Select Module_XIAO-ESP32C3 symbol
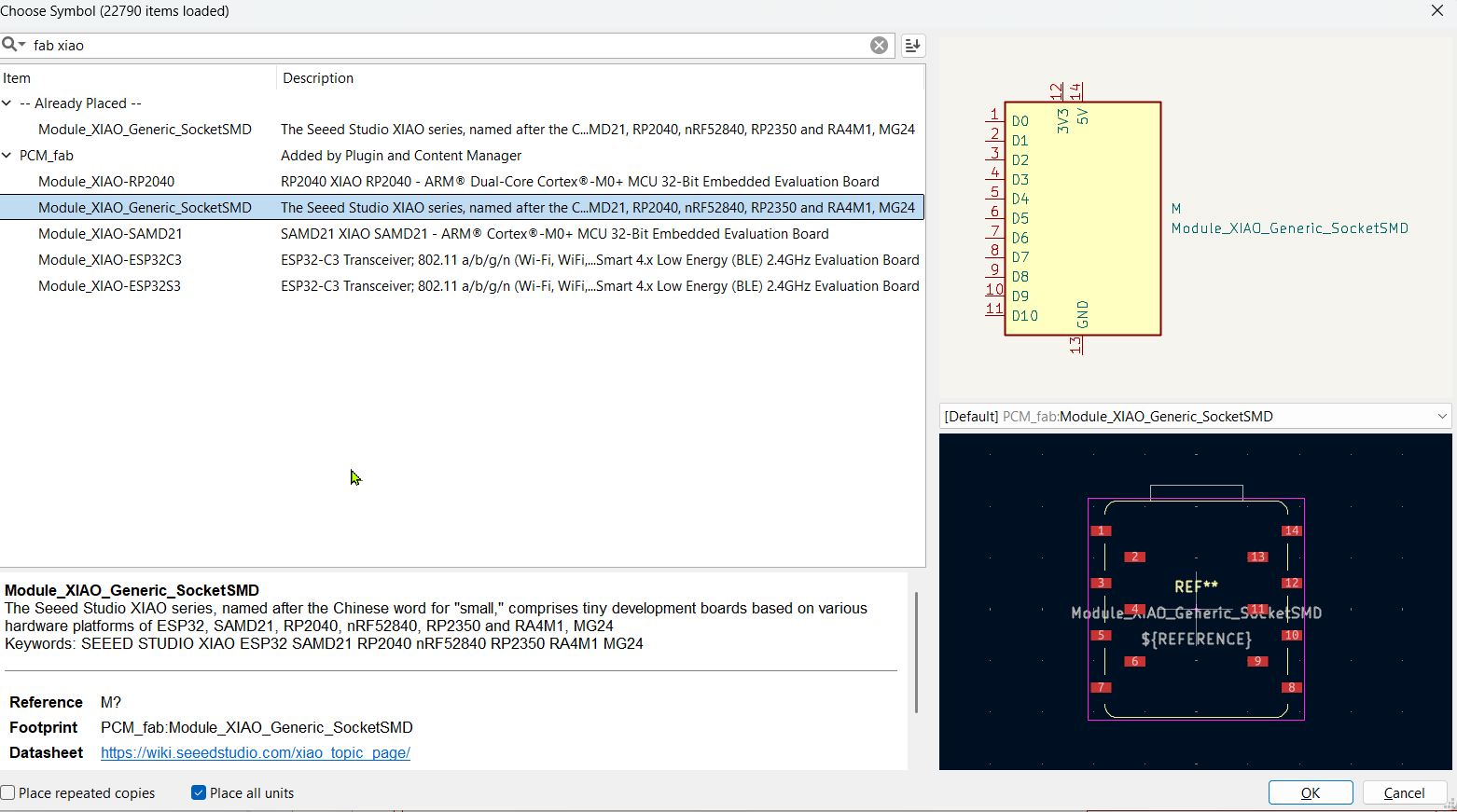1457x812 pixels. pyautogui.click(x=110, y=260)
